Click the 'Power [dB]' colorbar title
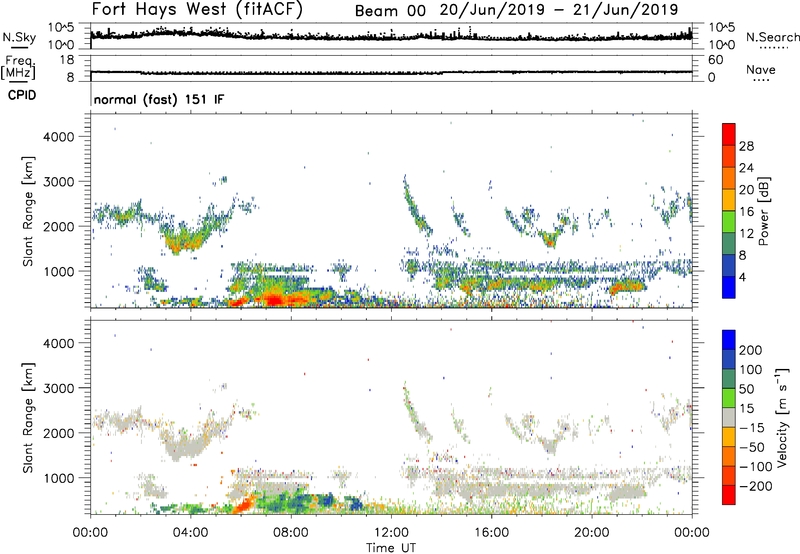 [763, 211]
